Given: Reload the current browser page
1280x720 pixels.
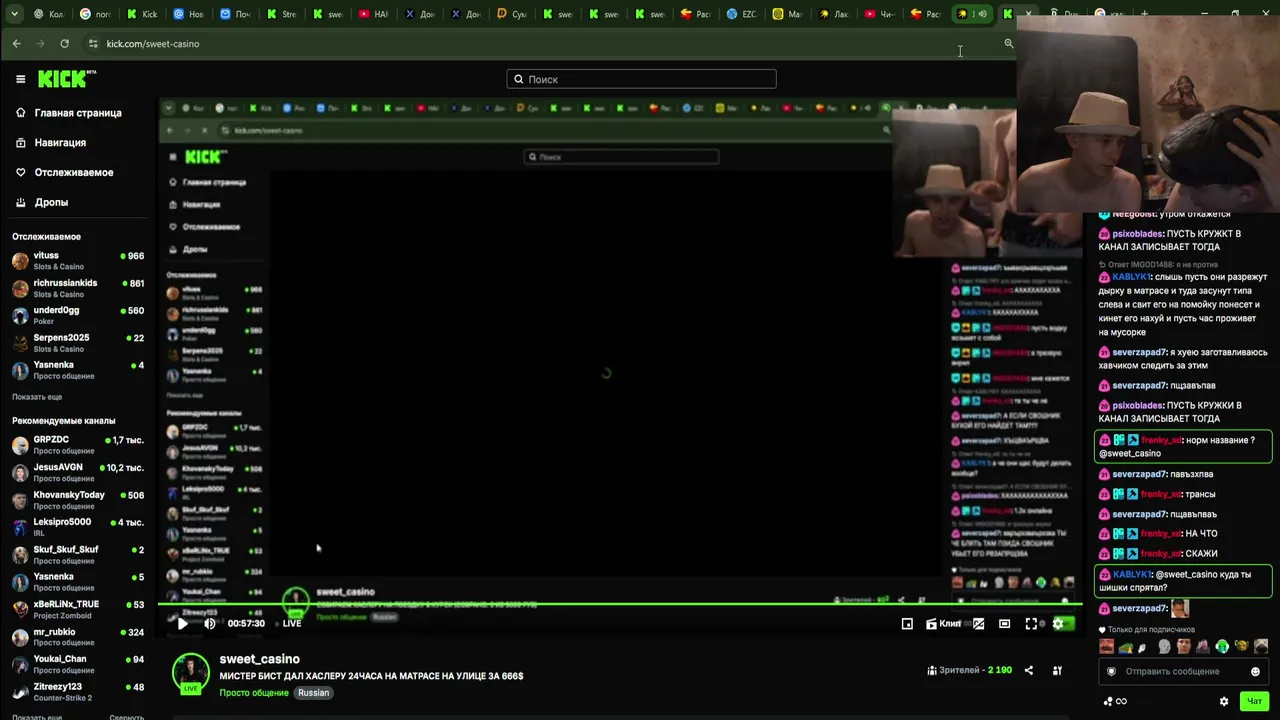Looking at the screenshot, I should 64,44.
